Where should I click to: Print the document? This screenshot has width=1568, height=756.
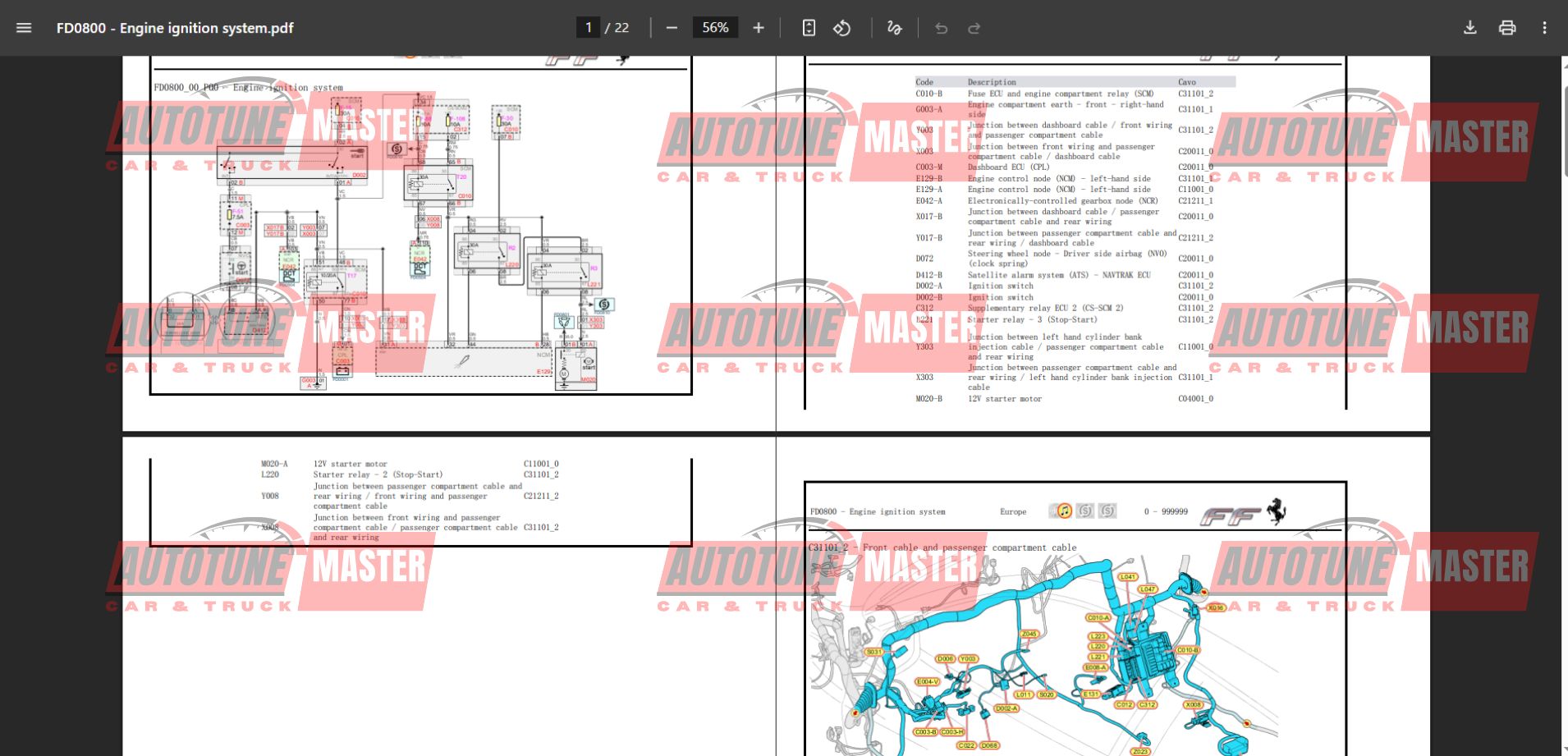[x=1507, y=28]
